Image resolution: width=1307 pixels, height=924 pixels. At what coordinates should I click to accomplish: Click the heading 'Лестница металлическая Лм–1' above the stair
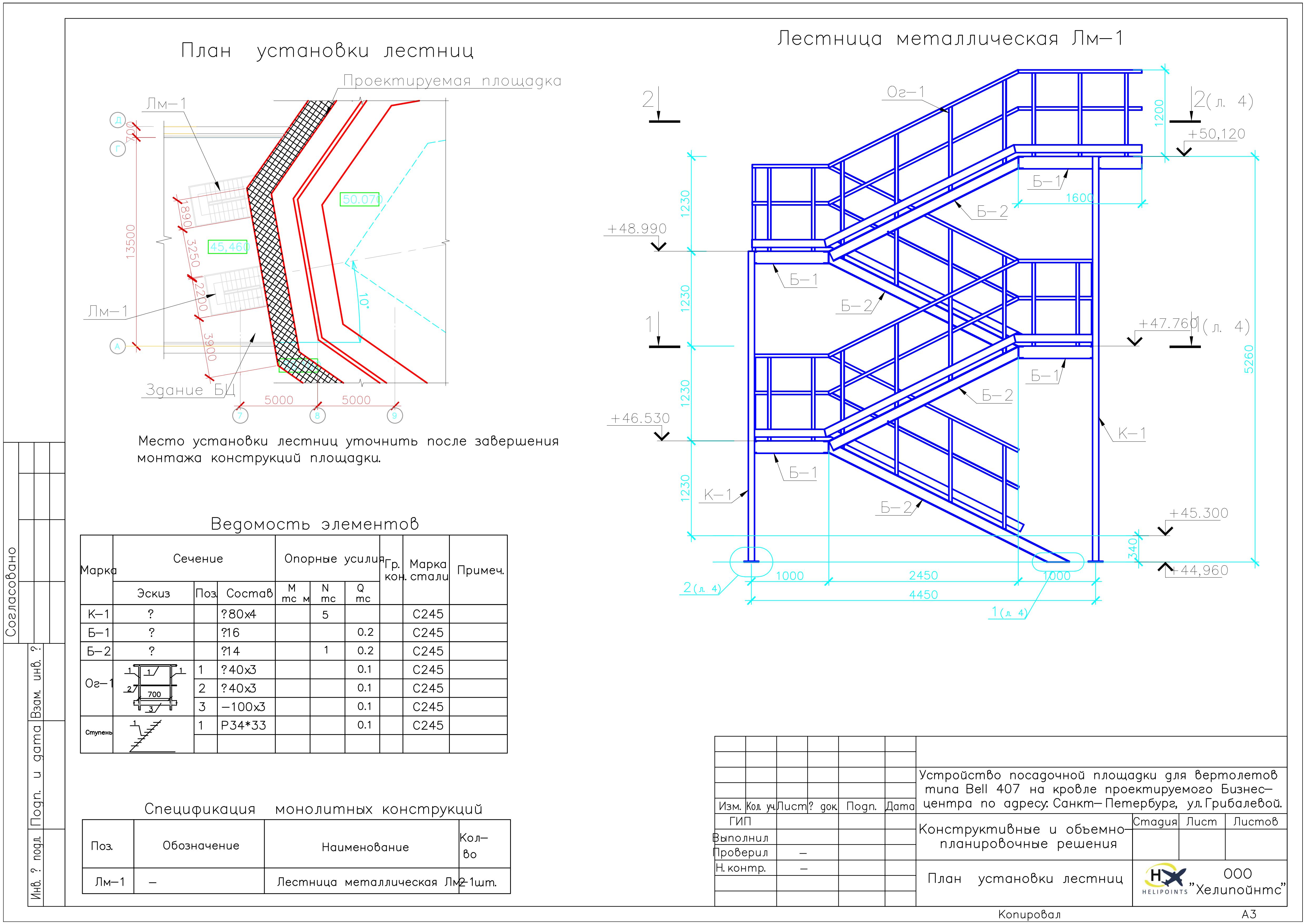coord(950,38)
